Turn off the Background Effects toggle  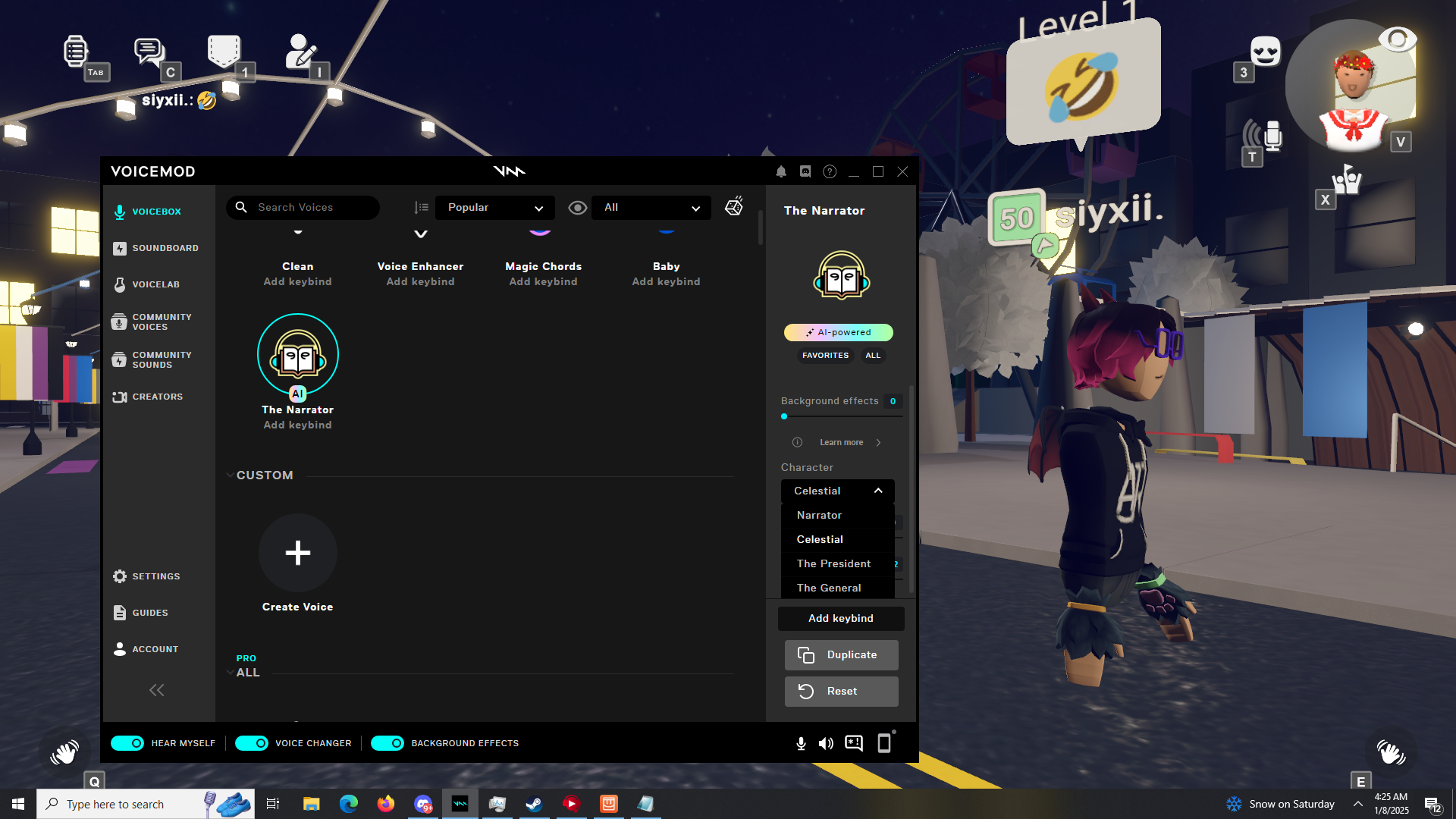click(387, 743)
